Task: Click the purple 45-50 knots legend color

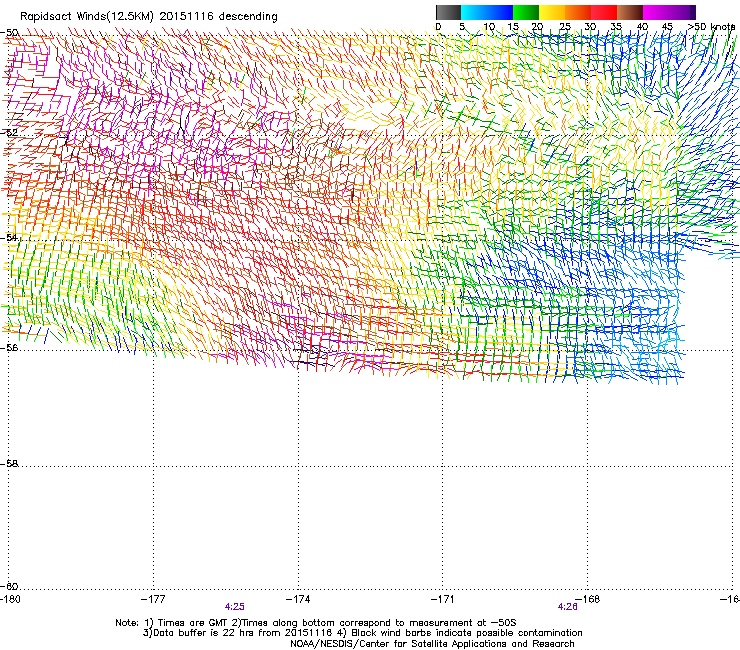Action: 682,12
